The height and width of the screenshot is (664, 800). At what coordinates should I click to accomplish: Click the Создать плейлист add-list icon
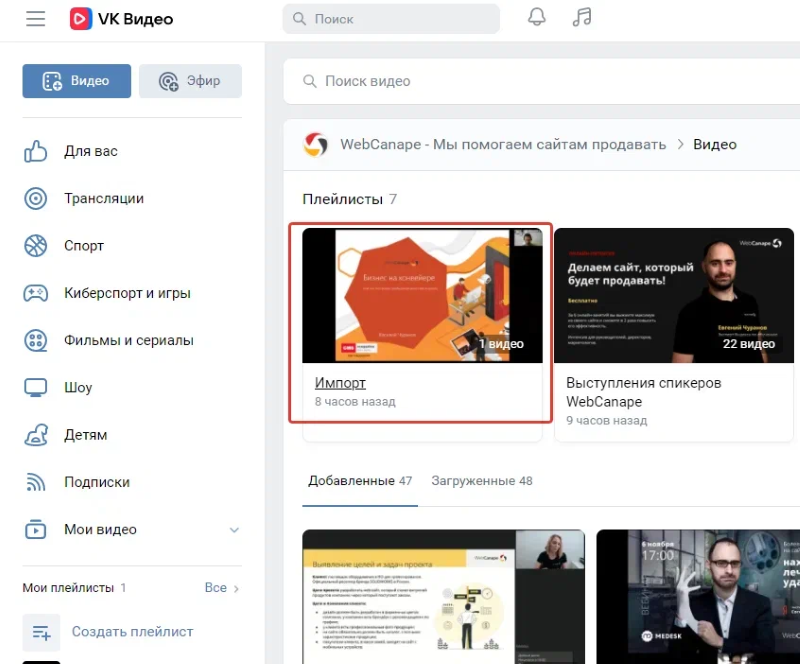[x=41, y=632]
